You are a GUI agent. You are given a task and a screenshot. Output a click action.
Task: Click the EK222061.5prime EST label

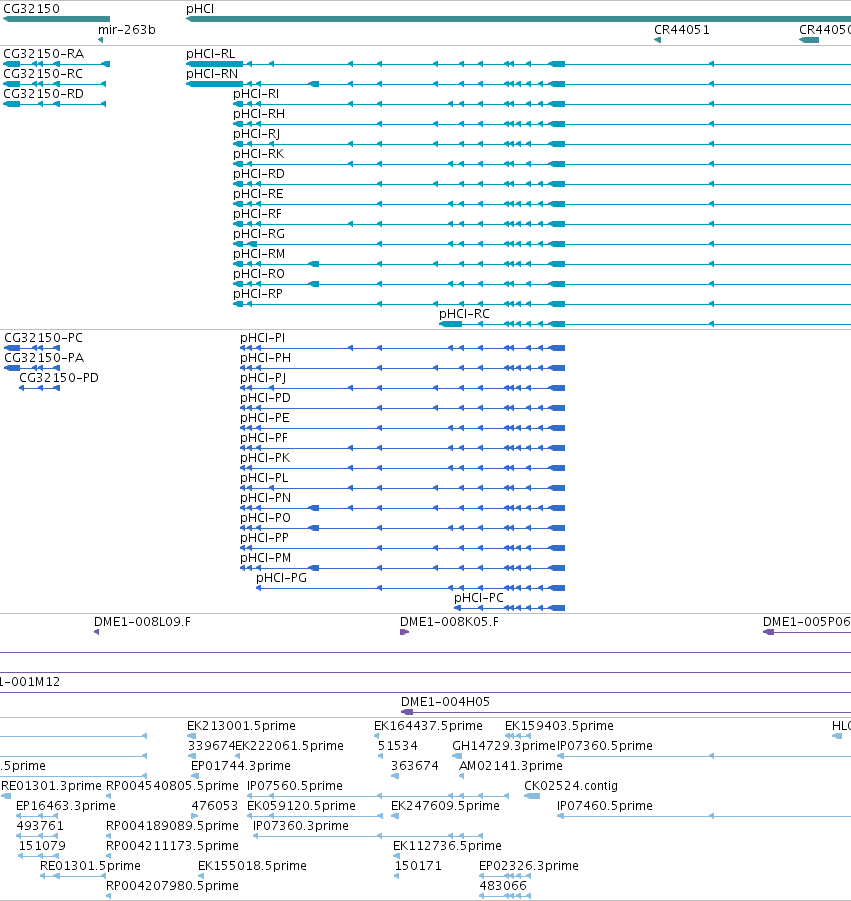pos(290,746)
